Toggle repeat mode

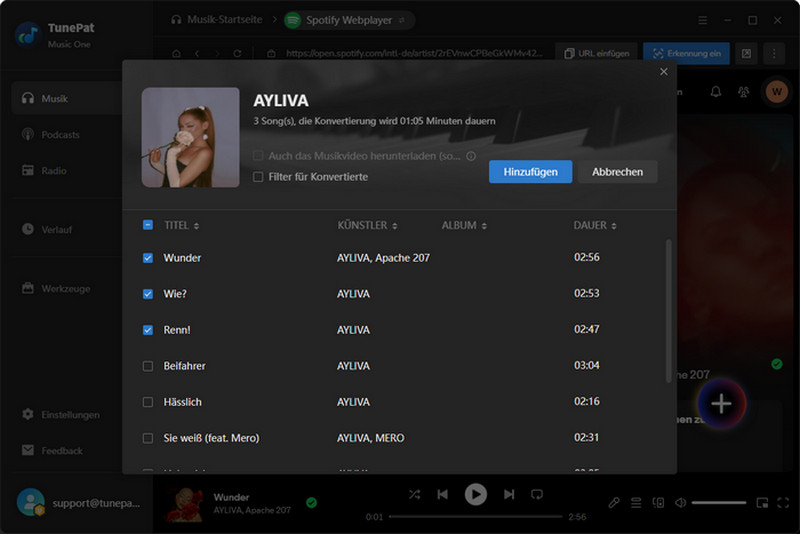537,494
